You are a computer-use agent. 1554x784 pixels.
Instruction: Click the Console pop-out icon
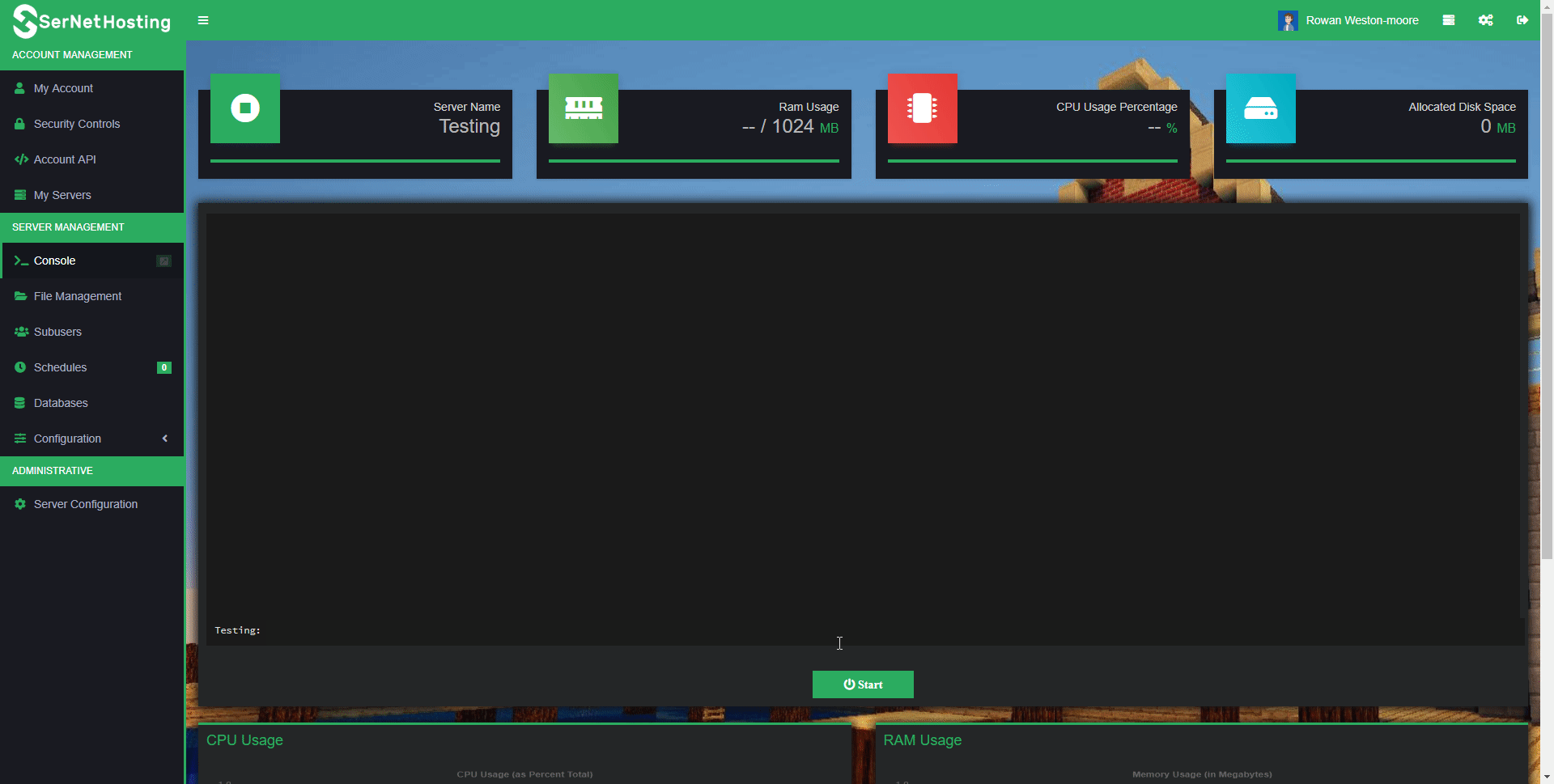click(x=163, y=261)
